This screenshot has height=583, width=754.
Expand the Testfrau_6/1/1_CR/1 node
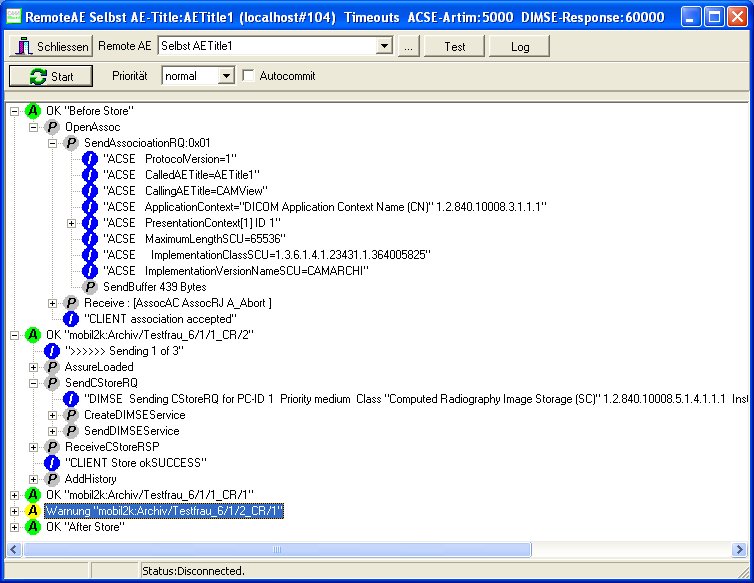(14, 495)
